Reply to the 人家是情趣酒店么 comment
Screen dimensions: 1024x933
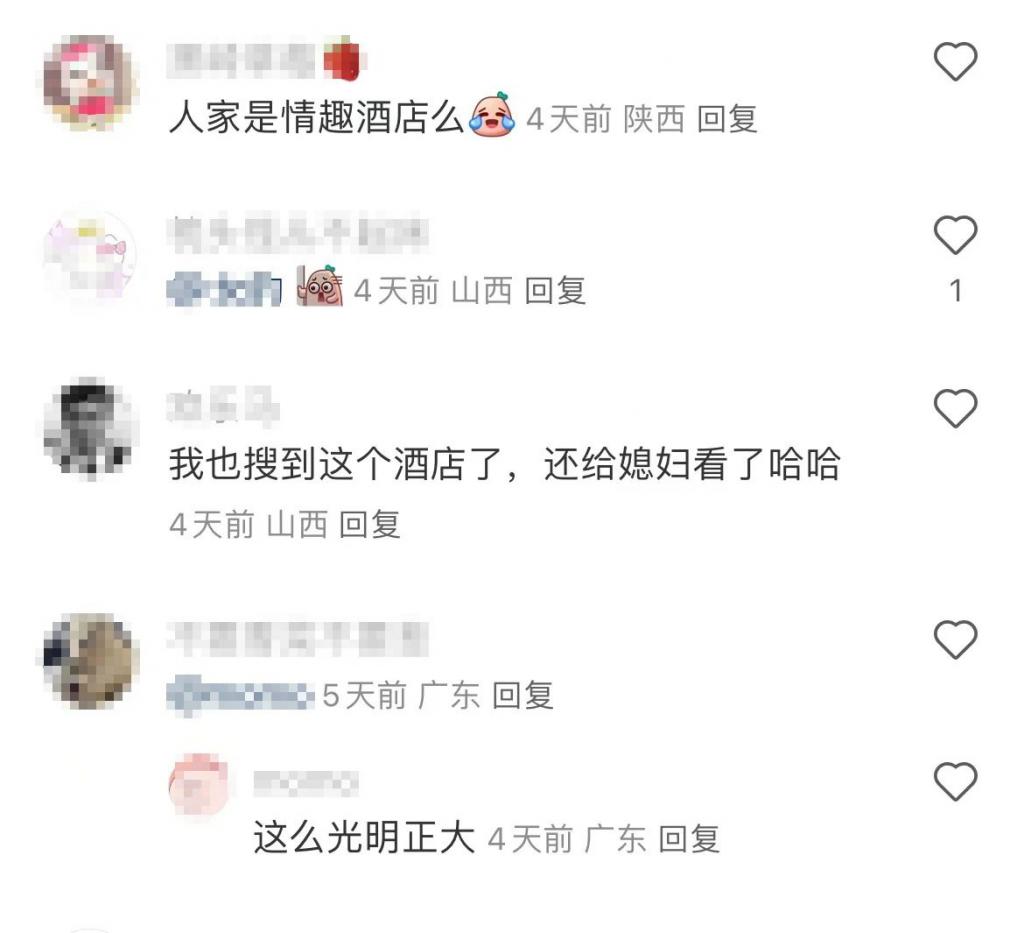(727, 119)
